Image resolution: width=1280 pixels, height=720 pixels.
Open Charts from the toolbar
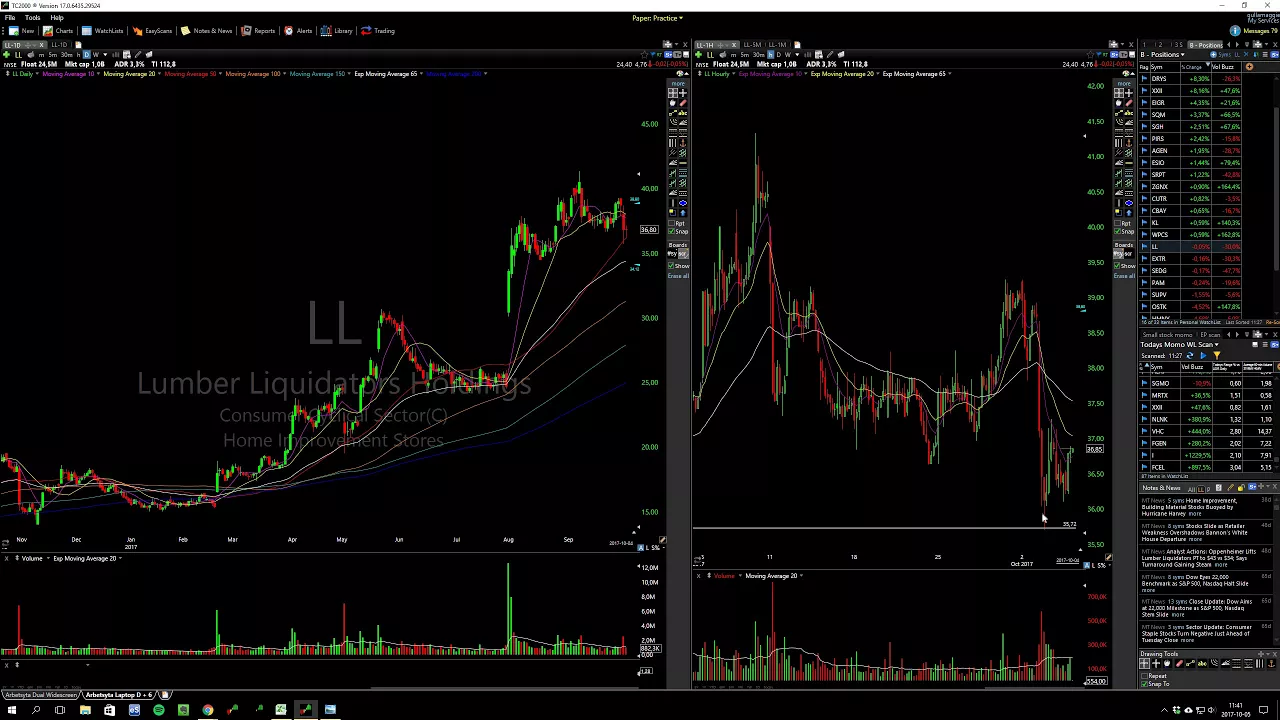[57, 31]
